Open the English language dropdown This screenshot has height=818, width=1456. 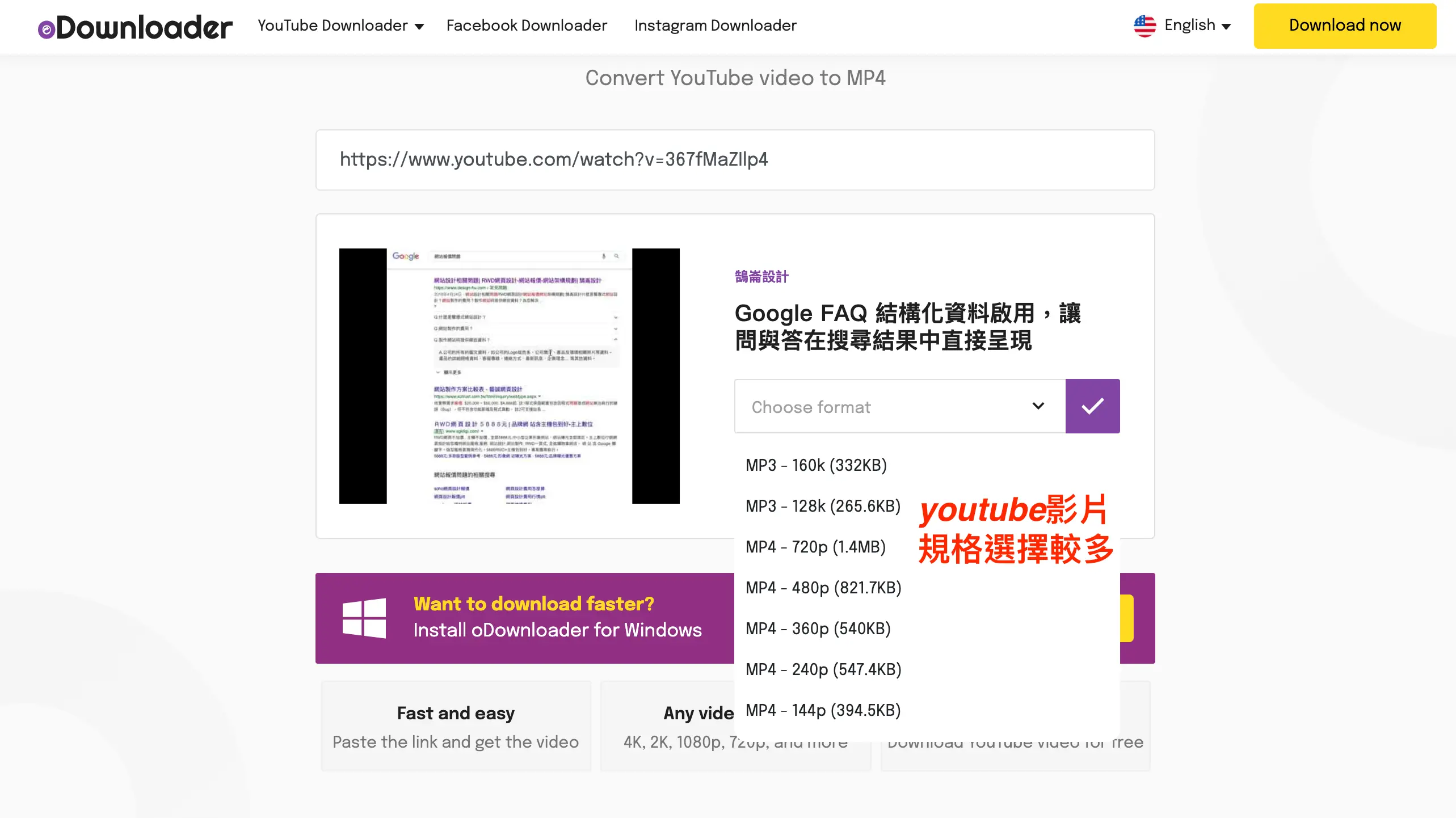tap(1197, 26)
